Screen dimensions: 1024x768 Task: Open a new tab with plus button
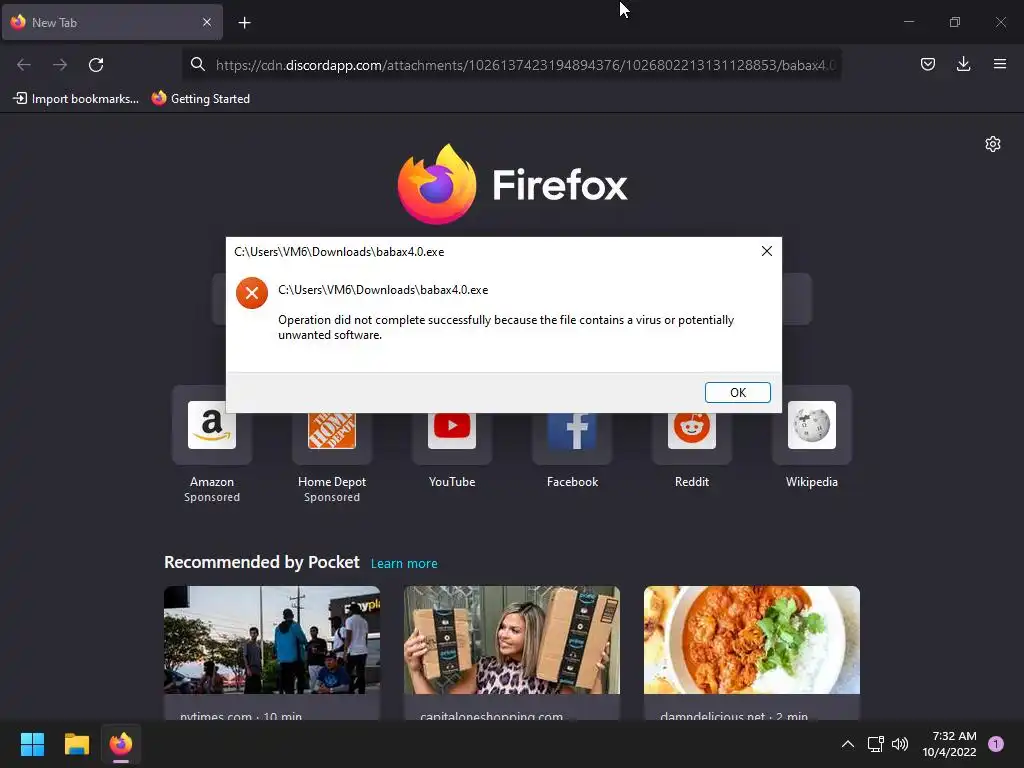244,23
